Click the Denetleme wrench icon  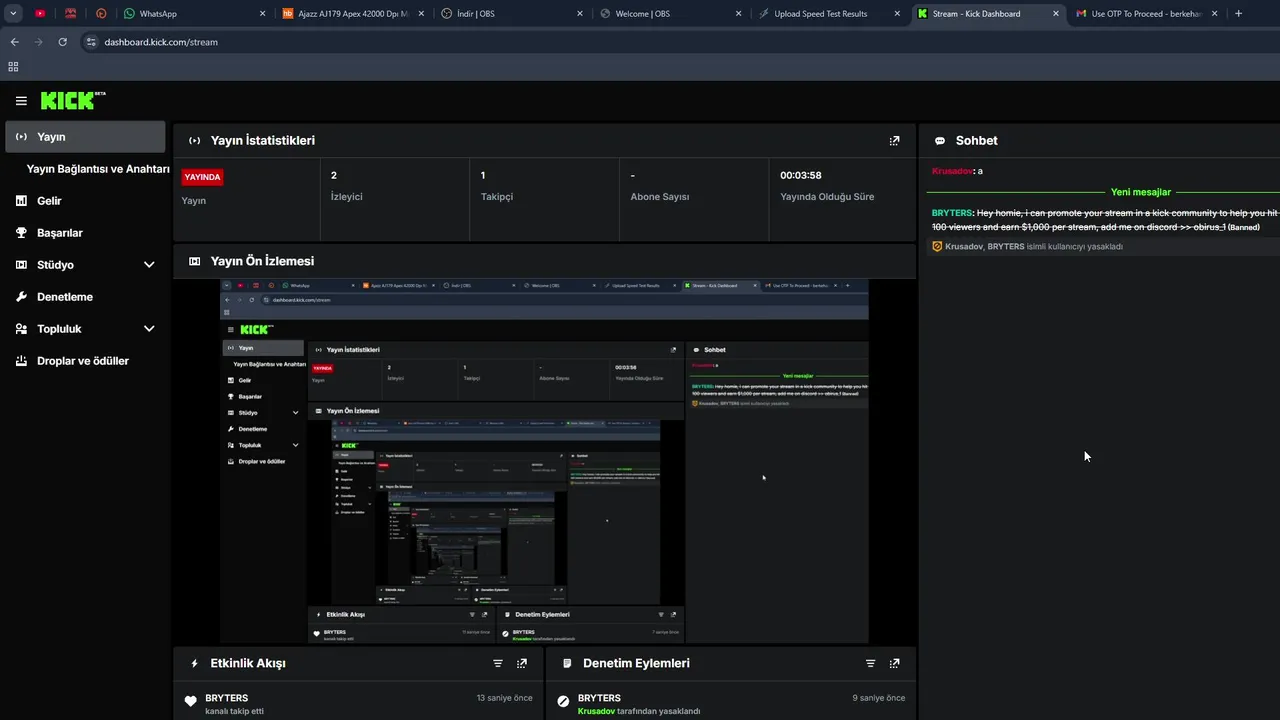[21, 297]
